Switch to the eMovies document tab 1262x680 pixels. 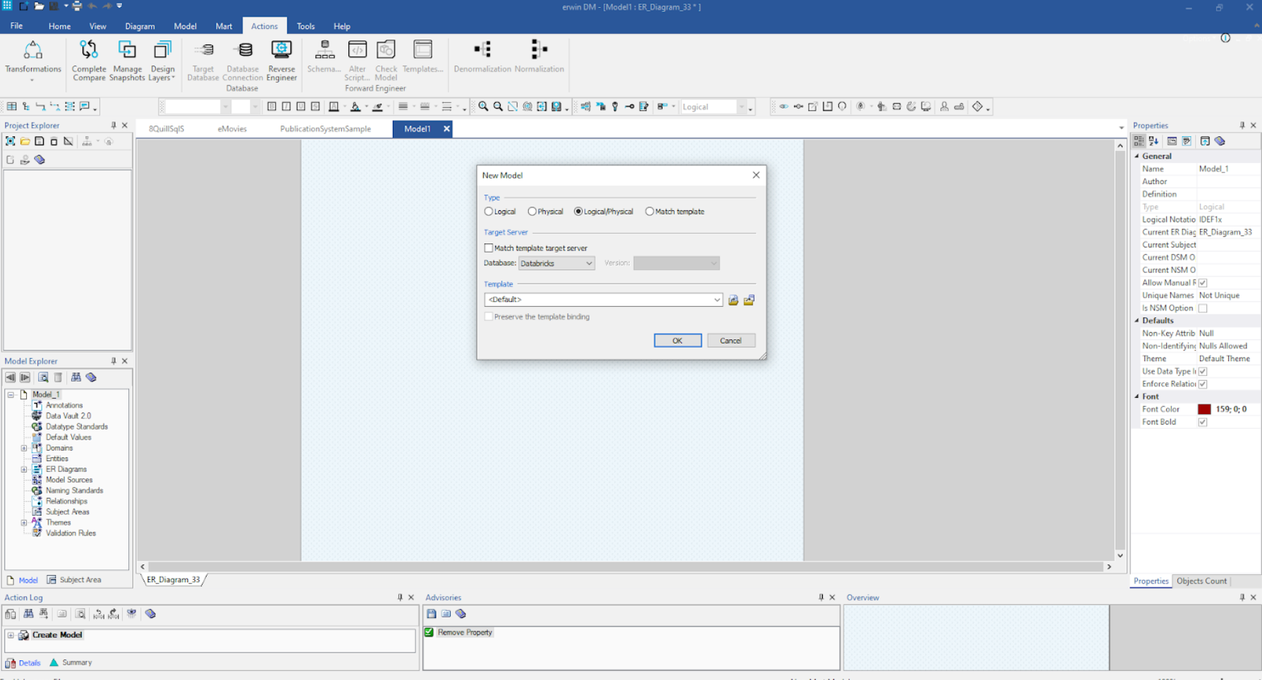click(x=232, y=129)
